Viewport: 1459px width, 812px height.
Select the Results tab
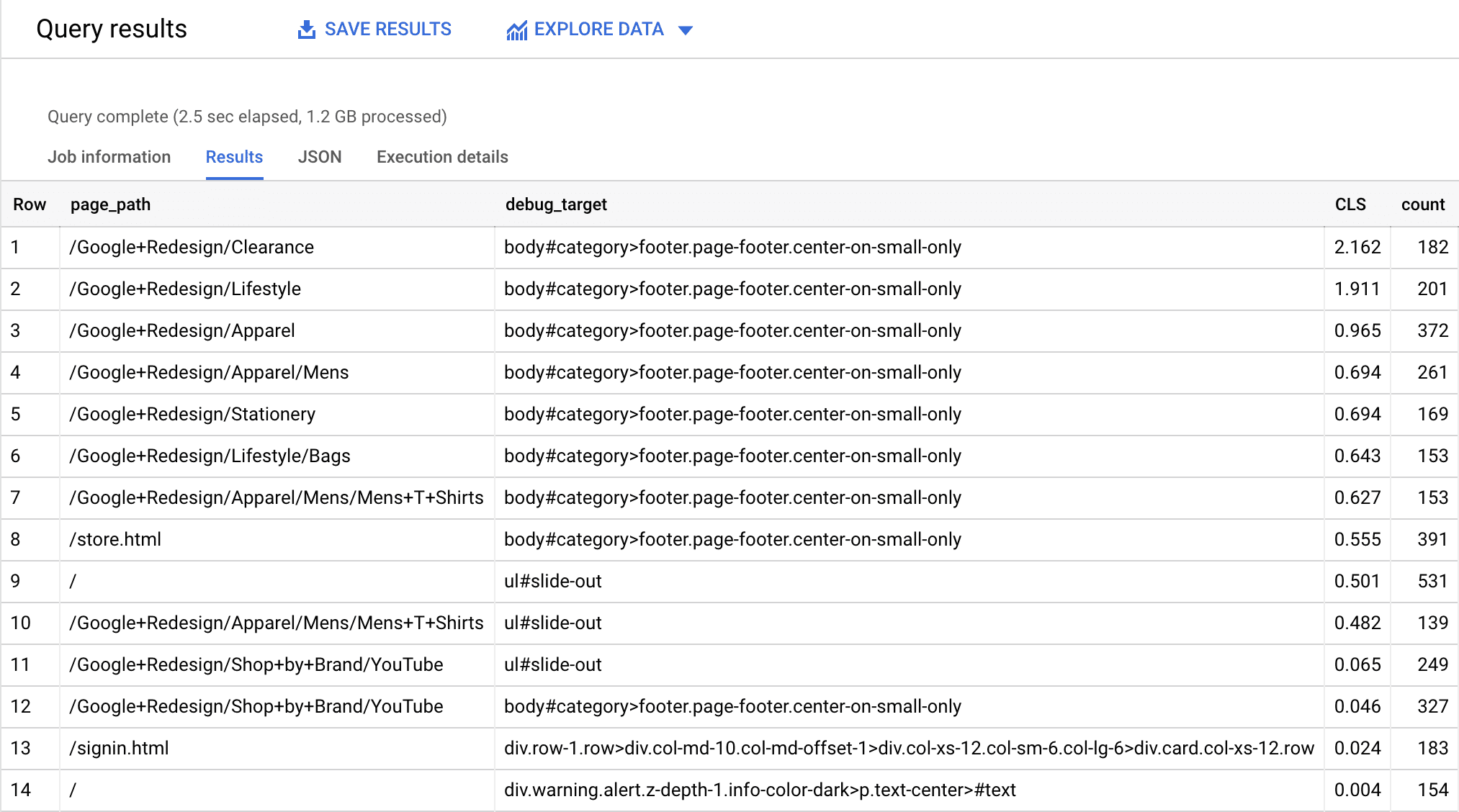[234, 156]
